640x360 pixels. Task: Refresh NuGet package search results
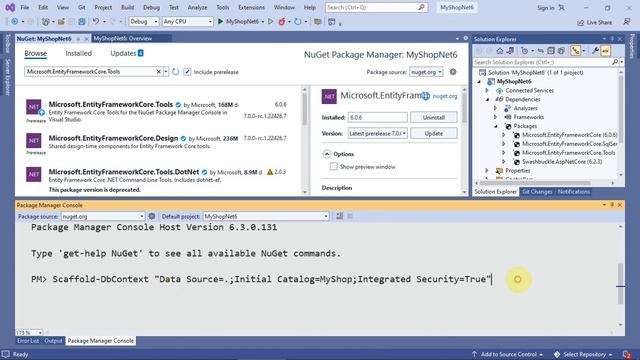[x=176, y=72]
